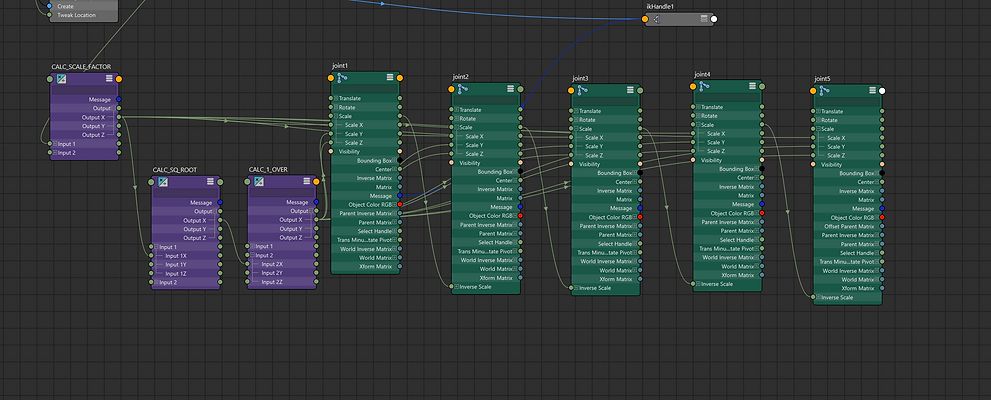Expand Inverse Scale attribute on joint4
The image size is (991, 400).
(698, 284)
